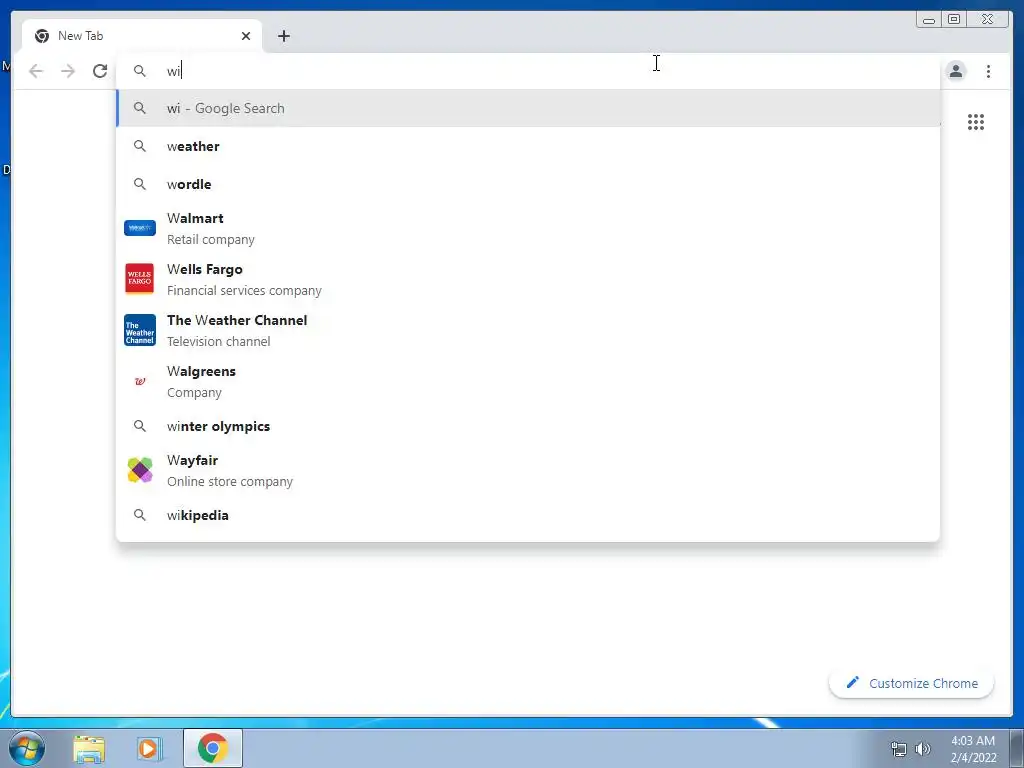
Task: Open a new tab with plus button
Action: coord(283,36)
